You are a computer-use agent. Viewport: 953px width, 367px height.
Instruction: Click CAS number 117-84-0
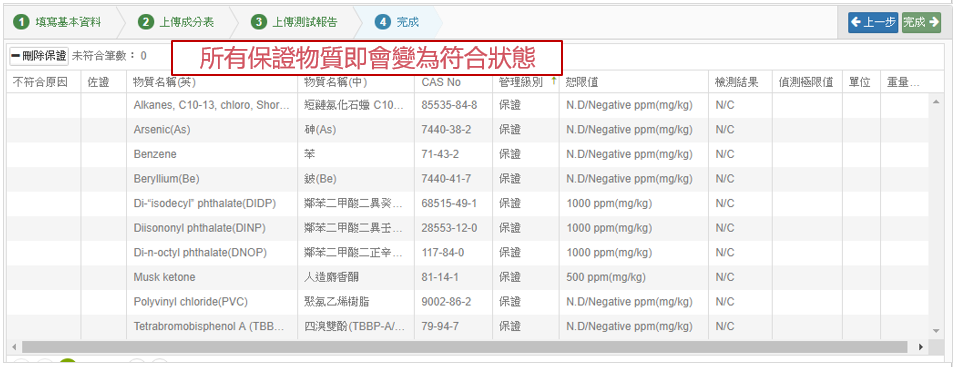click(x=442, y=253)
